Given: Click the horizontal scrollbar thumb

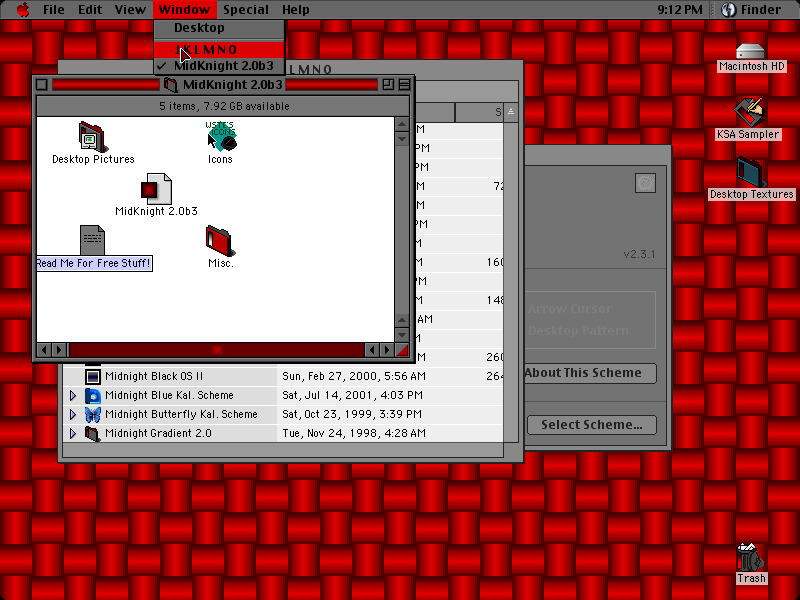Looking at the screenshot, I should click(x=217, y=350).
